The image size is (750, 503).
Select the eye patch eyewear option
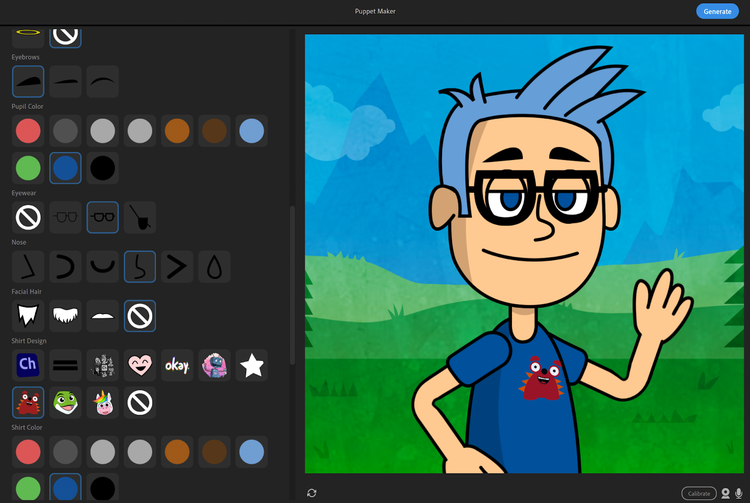(x=140, y=217)
